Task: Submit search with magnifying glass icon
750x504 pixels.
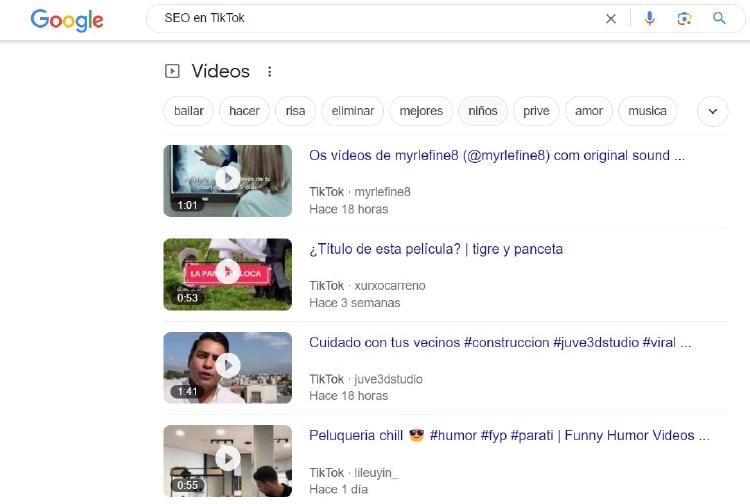Action: pos(719,18)
